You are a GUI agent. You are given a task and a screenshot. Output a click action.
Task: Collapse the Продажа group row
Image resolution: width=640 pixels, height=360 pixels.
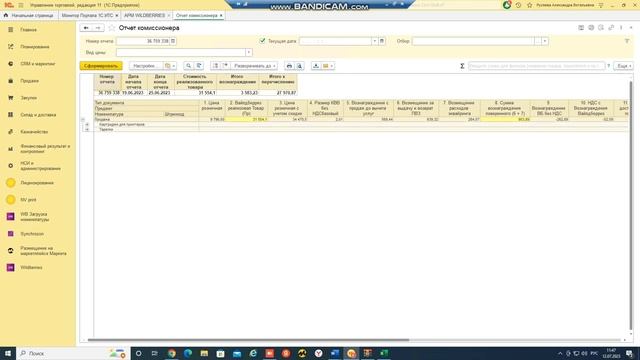tap(83, 120)
